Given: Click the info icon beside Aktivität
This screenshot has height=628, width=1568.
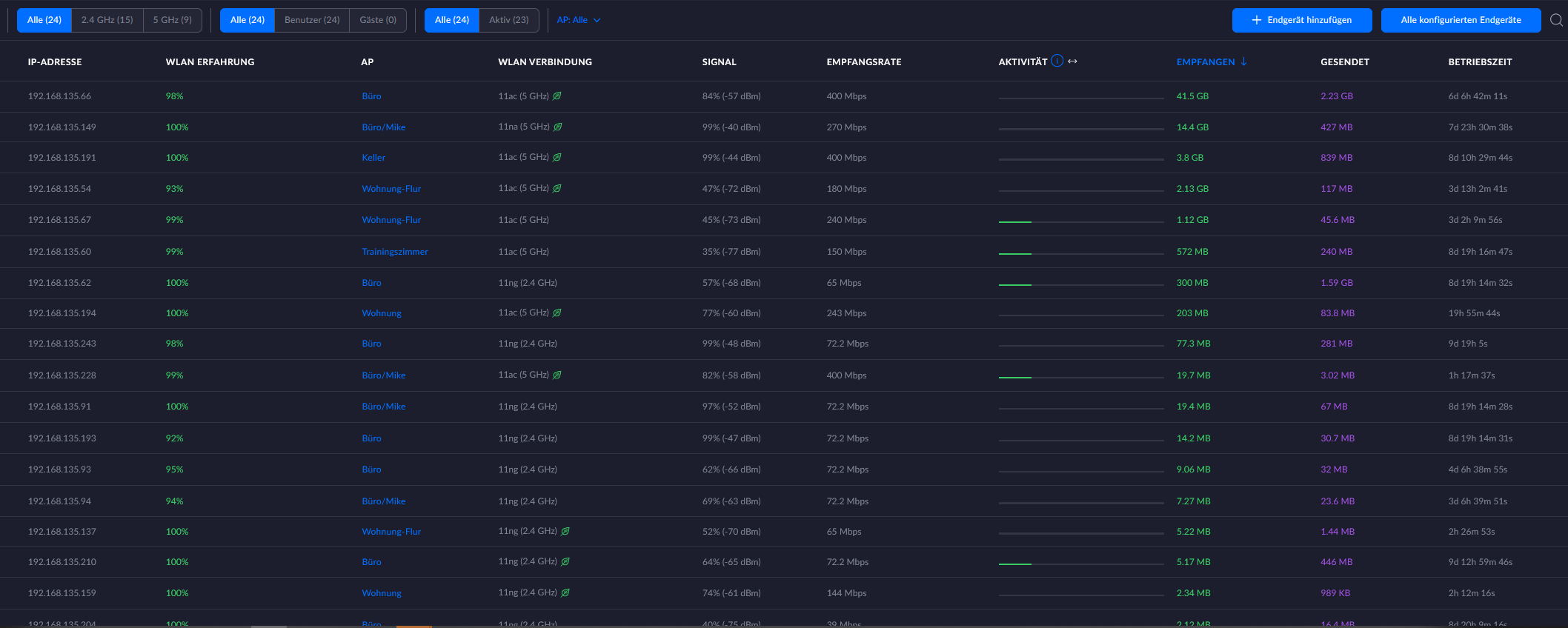Looking at the screenshot, I should point(1057,61).
